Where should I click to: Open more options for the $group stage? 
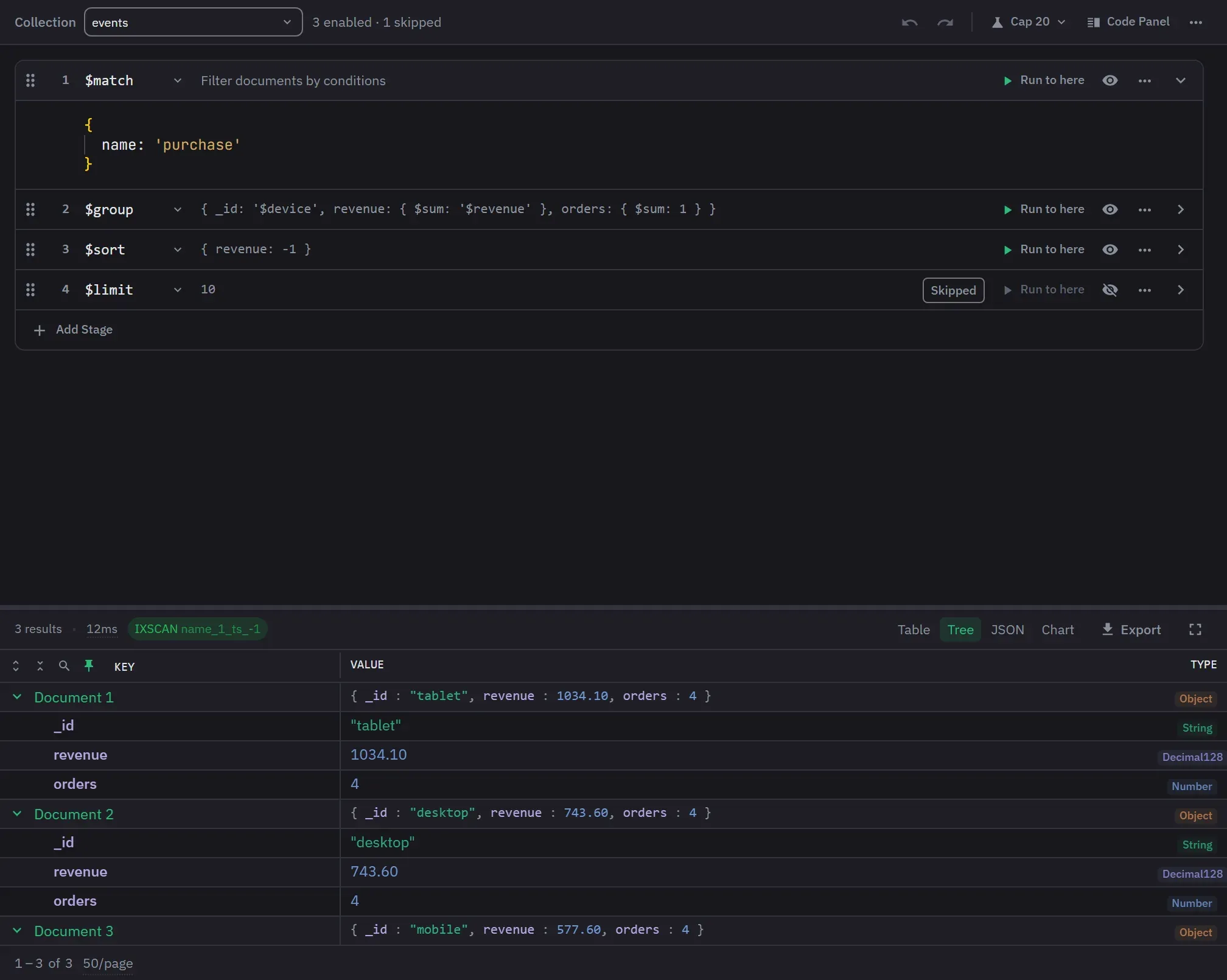[1144, 209]
